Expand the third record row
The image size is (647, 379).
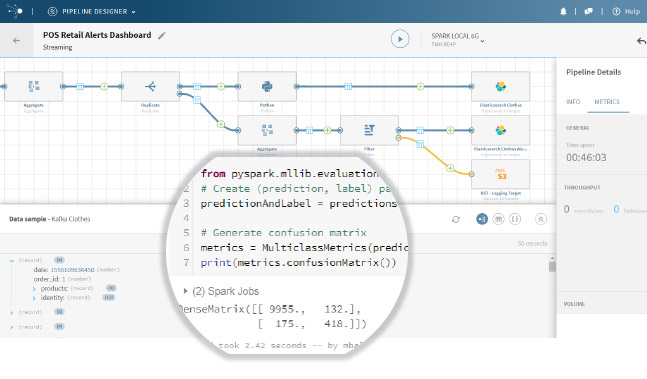12,327
